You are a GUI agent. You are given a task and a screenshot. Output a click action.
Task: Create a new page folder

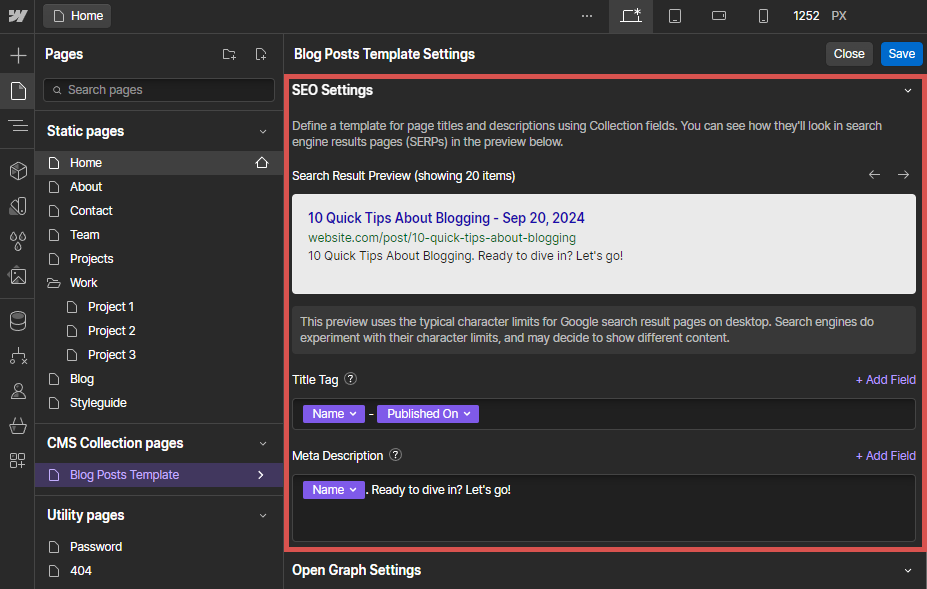pyautogui.click(x=229, y=54)
